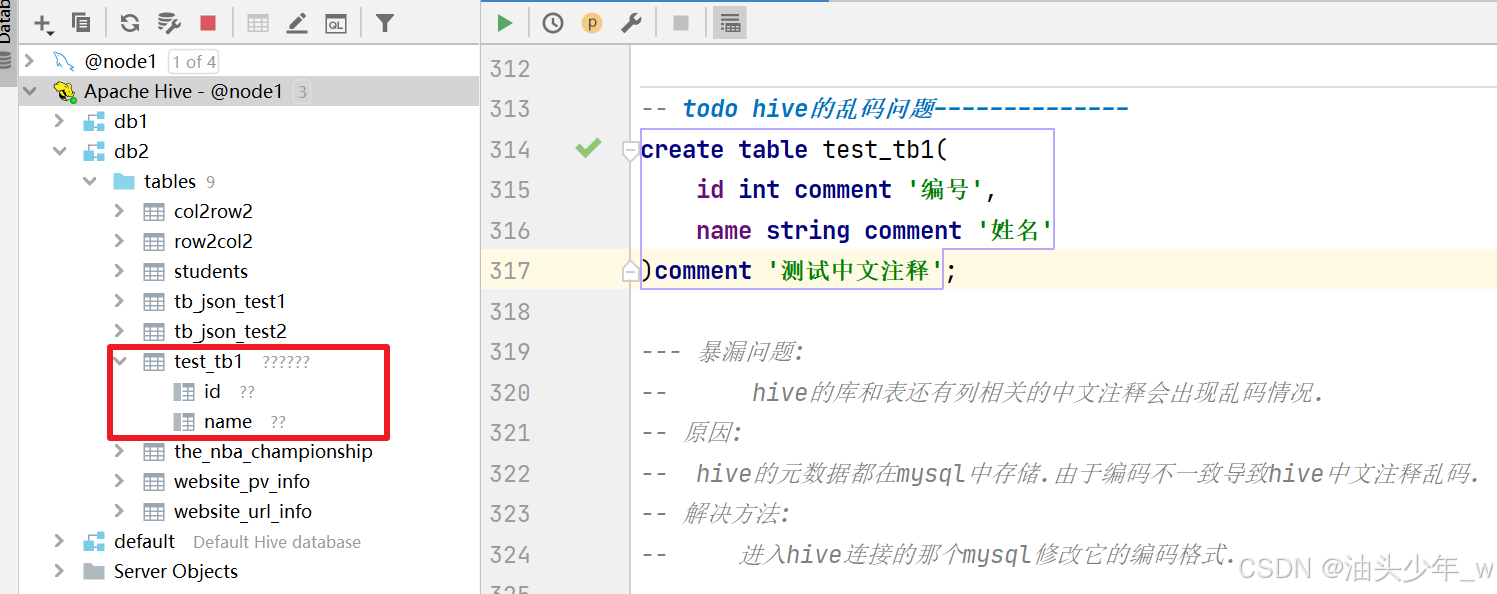Click the Data Source Properties wrench icon
This screenshot has width=1497, height=594.
coord(168,22)
